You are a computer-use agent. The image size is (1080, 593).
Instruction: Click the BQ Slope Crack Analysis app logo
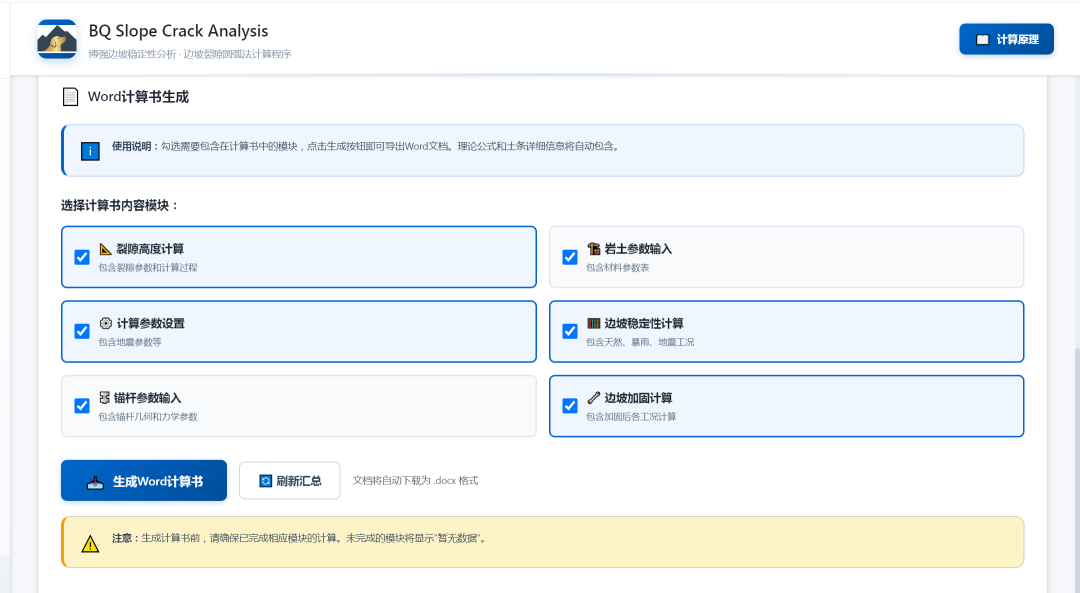coord(57,39)
